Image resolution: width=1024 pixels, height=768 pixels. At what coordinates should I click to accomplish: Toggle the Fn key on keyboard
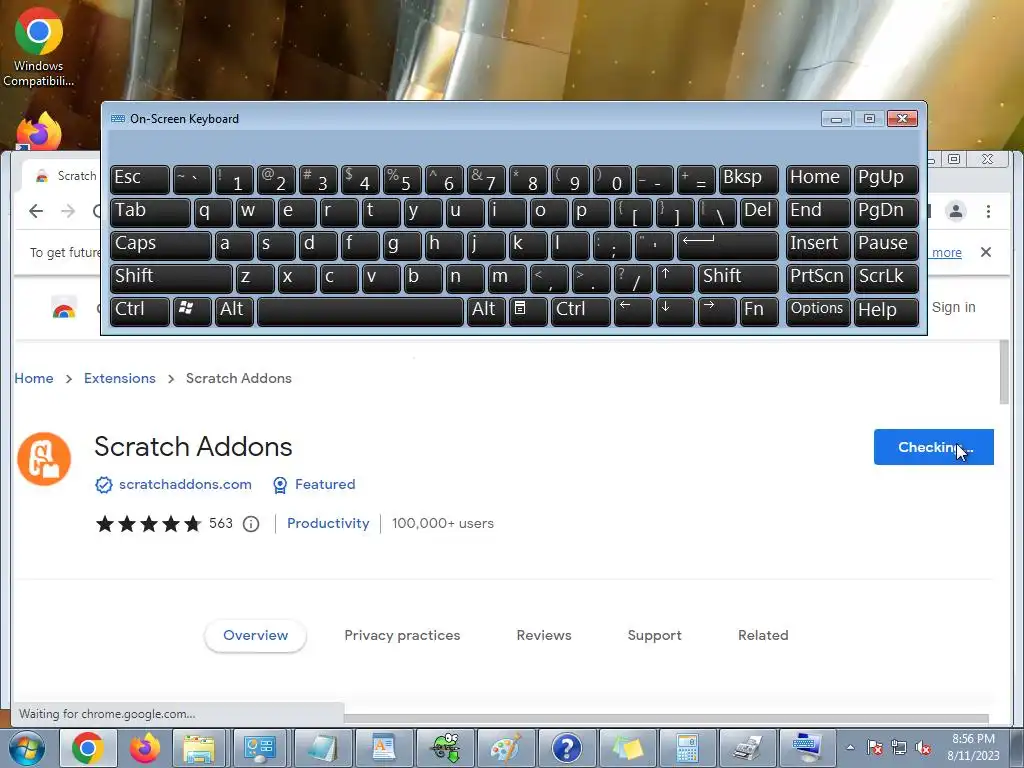759,311
